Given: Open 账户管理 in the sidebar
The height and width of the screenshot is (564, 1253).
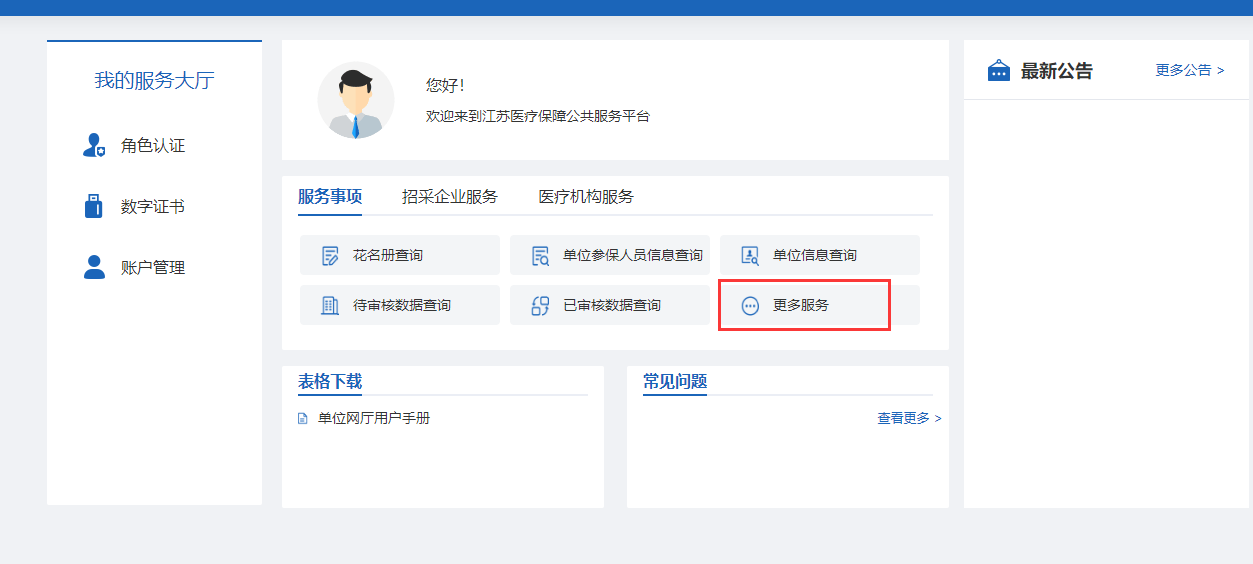Looking at the screenshot, I should click(x=153, y=267).
